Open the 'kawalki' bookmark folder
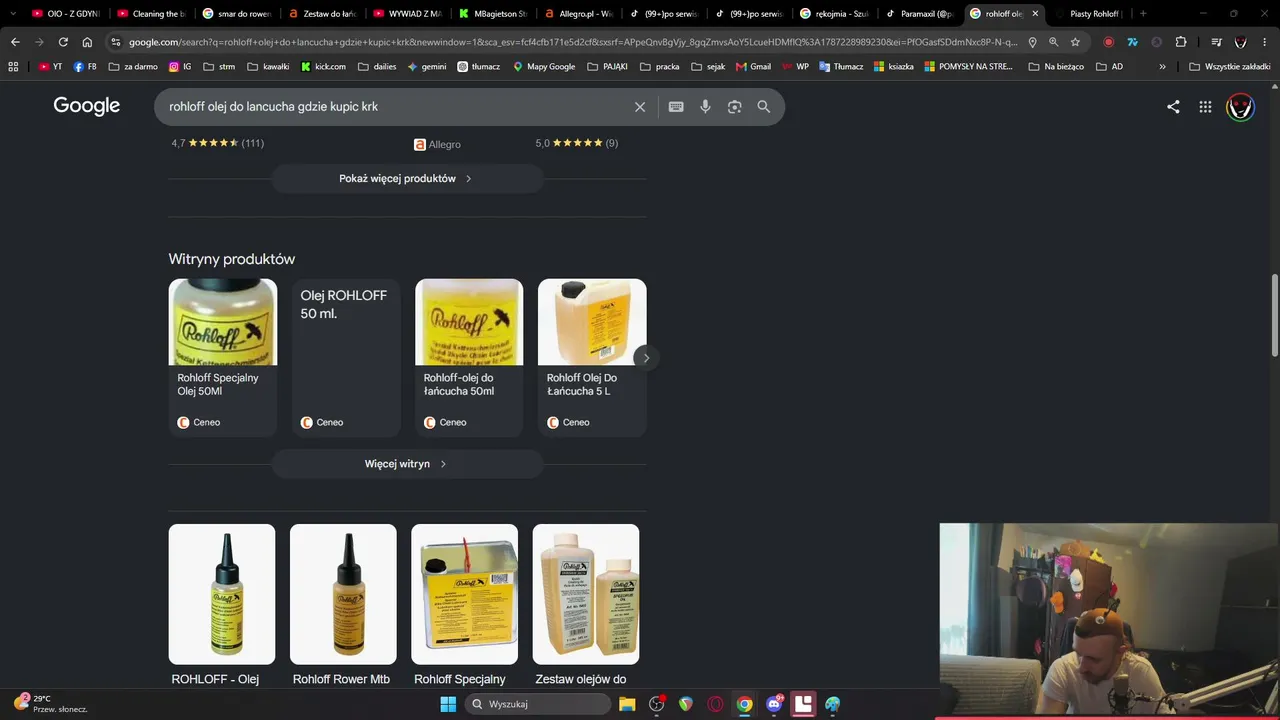The width and height of the screenshot is (1280, 720). [x=266, y=66]
